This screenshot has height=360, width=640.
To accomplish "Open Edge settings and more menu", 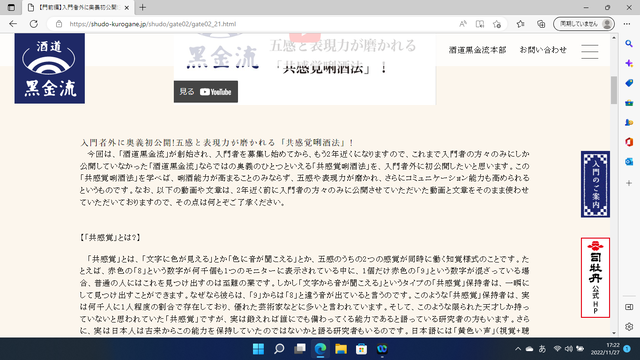I will click(627, 24).
